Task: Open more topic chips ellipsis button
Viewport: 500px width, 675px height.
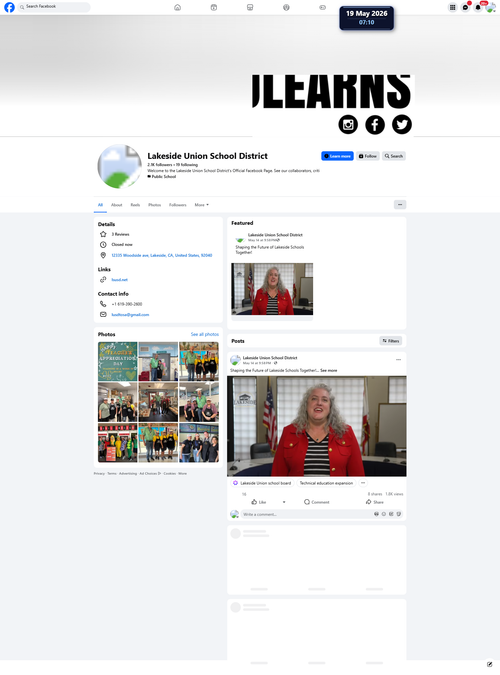Action: pos(363,483)
